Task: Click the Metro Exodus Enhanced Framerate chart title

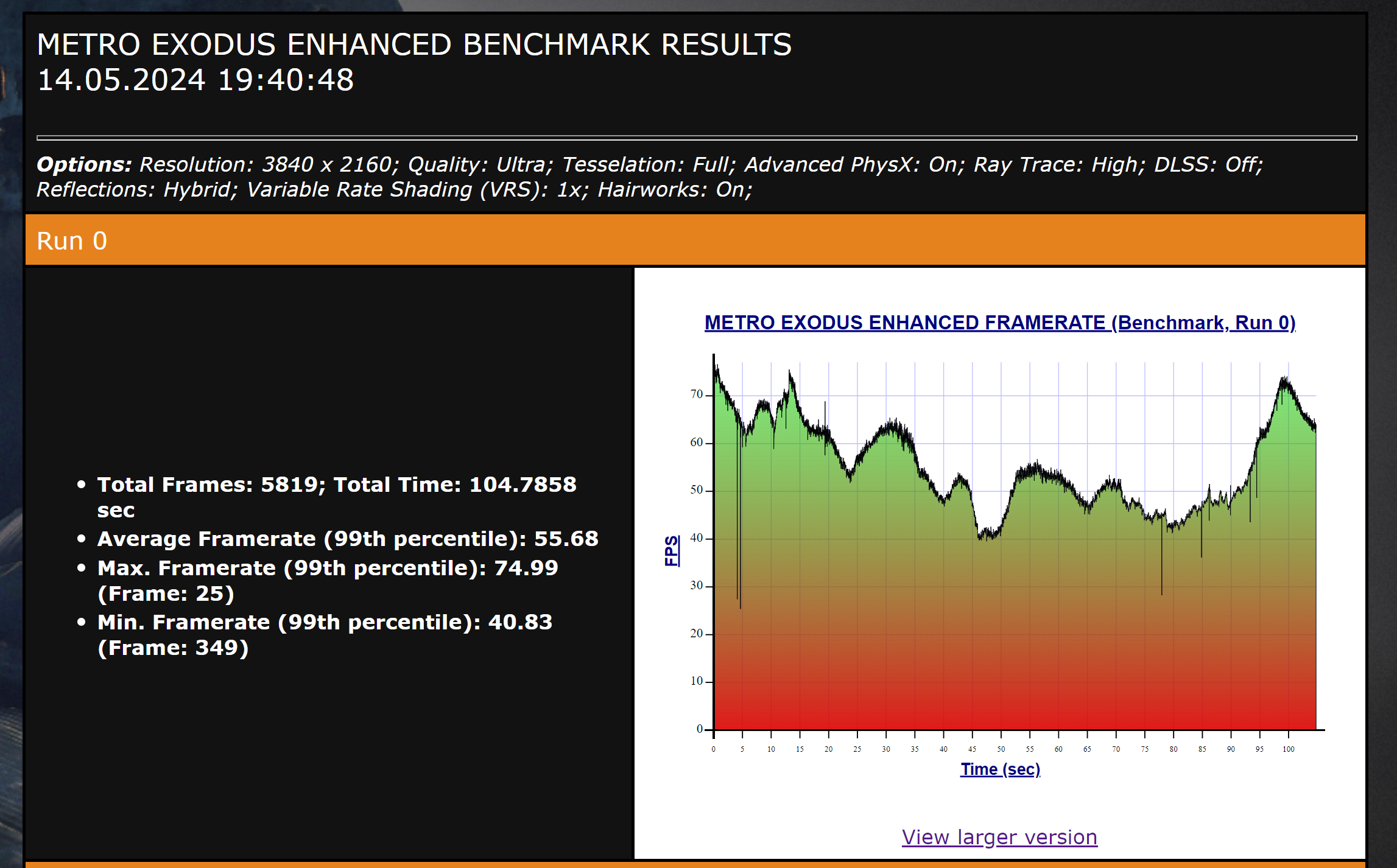Action: 999,323
